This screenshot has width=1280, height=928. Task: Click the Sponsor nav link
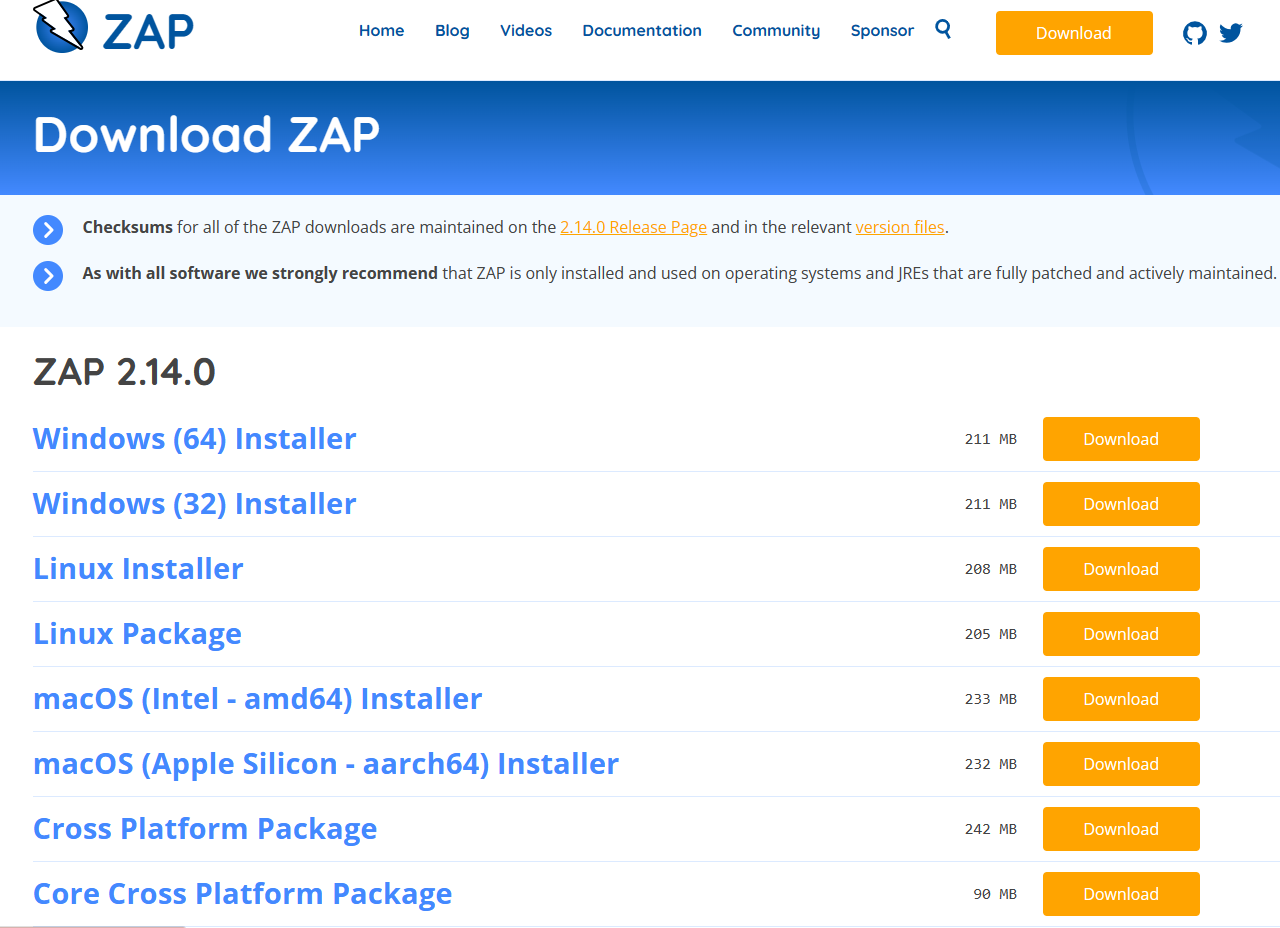(x=882, y=31)
